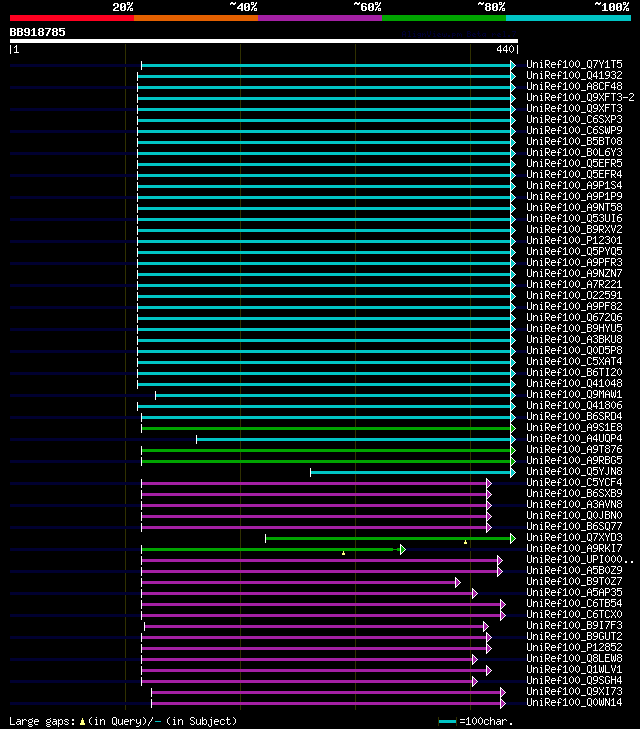Viewport: 640px width, 729px height.
Task: Click the cyan alignment bar for UniRef100_Q7Y1T5
Action: tap(326, 66)
